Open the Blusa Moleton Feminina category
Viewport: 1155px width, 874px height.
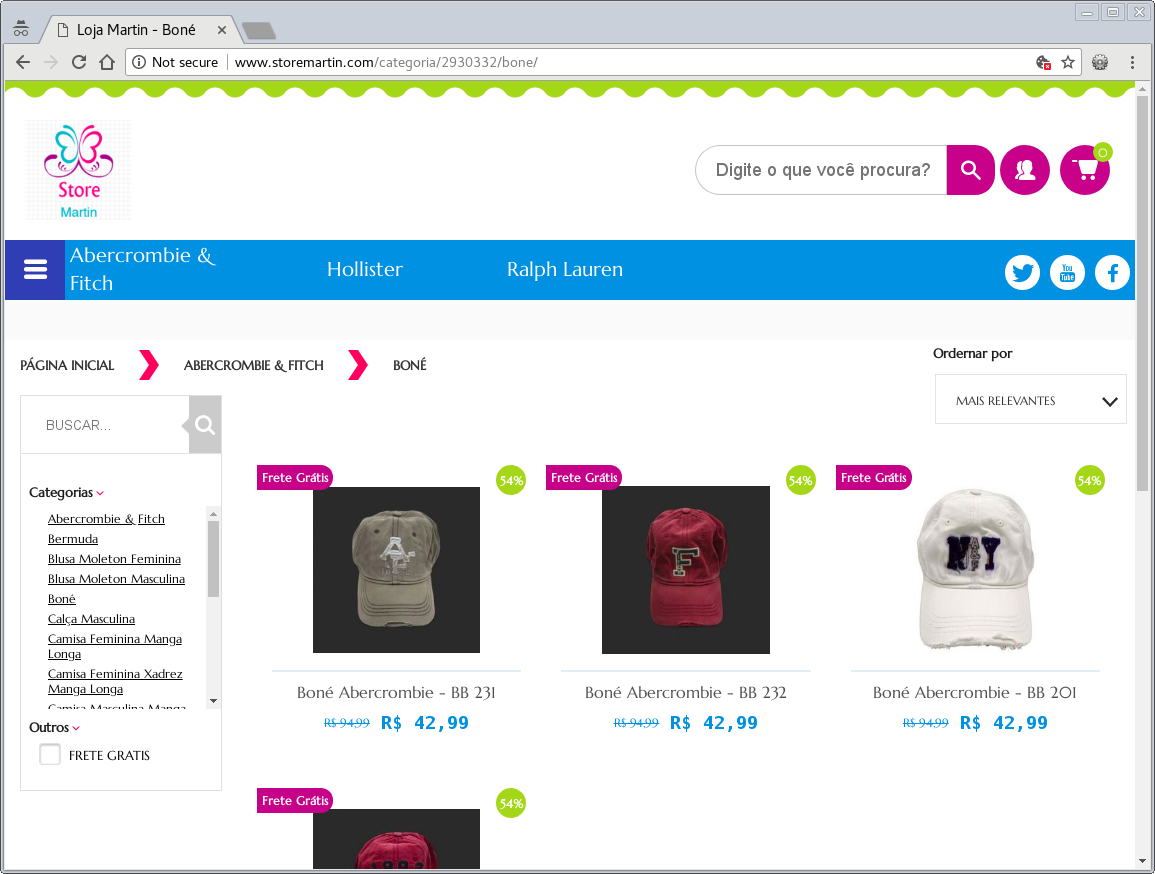(114, 559)
